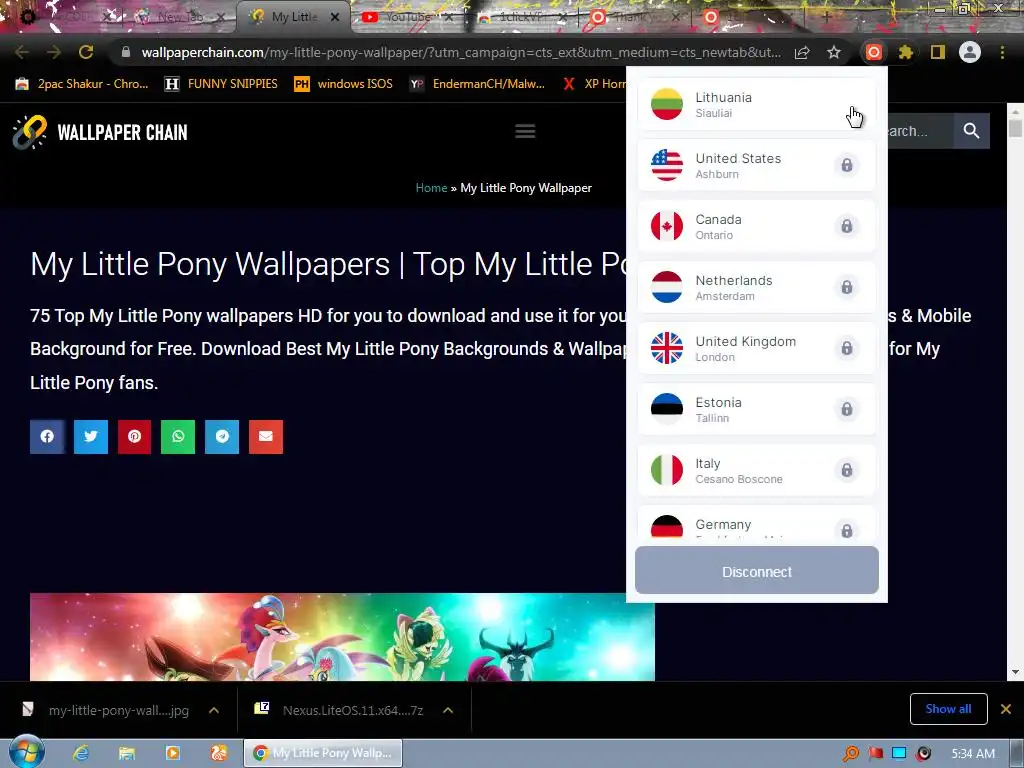Screen dimensions: 1024x768
Task: Click the Chrome taskbar window button
Action: [323, 753]
